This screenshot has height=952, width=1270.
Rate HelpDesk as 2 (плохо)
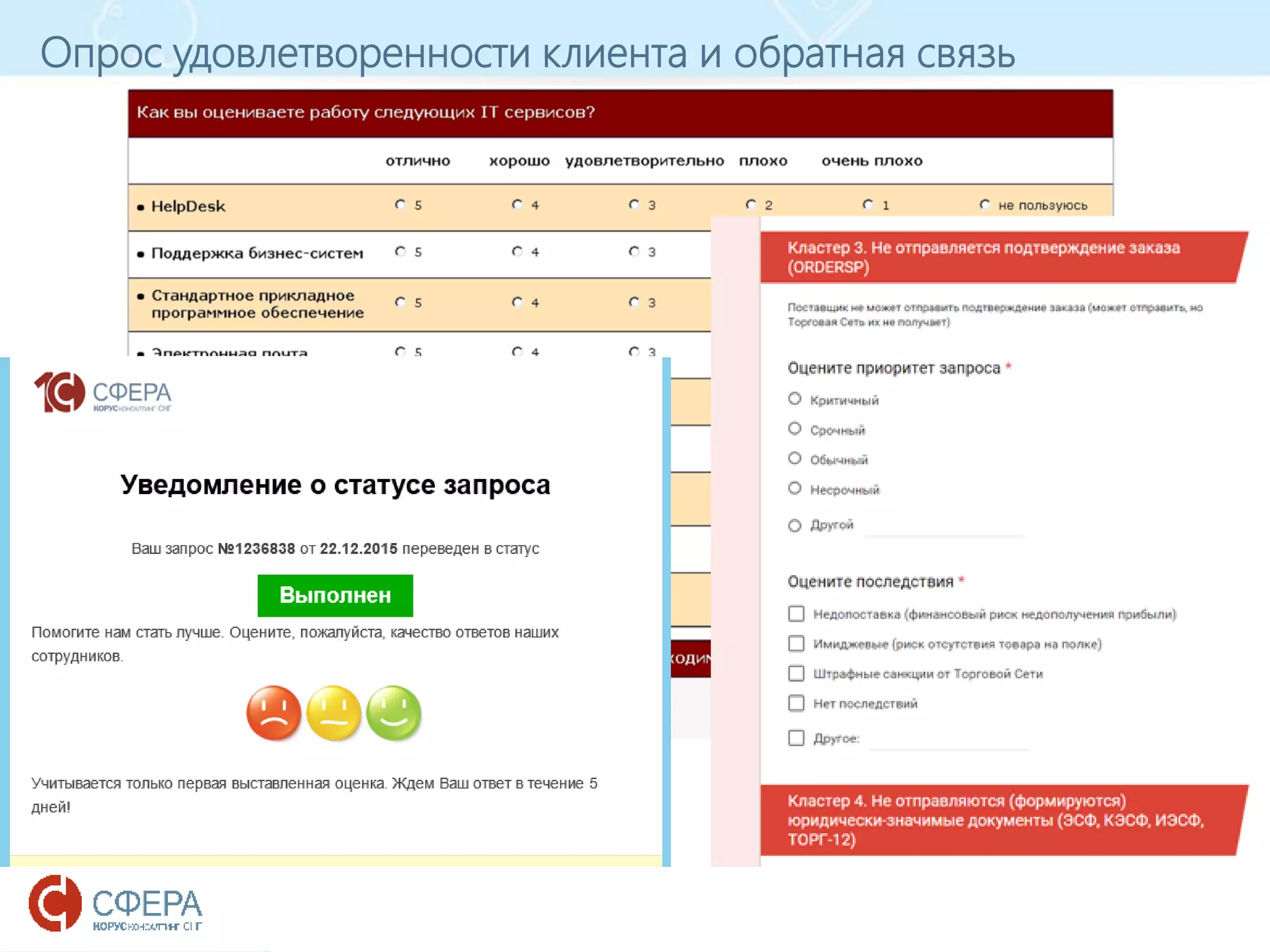coord(751,205)
